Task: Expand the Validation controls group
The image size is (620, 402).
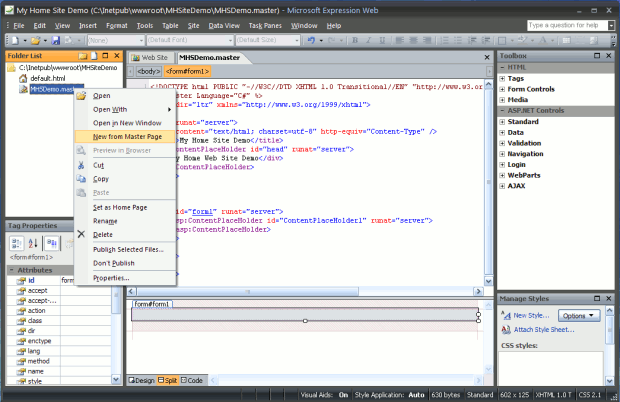Action: [502, 143]
